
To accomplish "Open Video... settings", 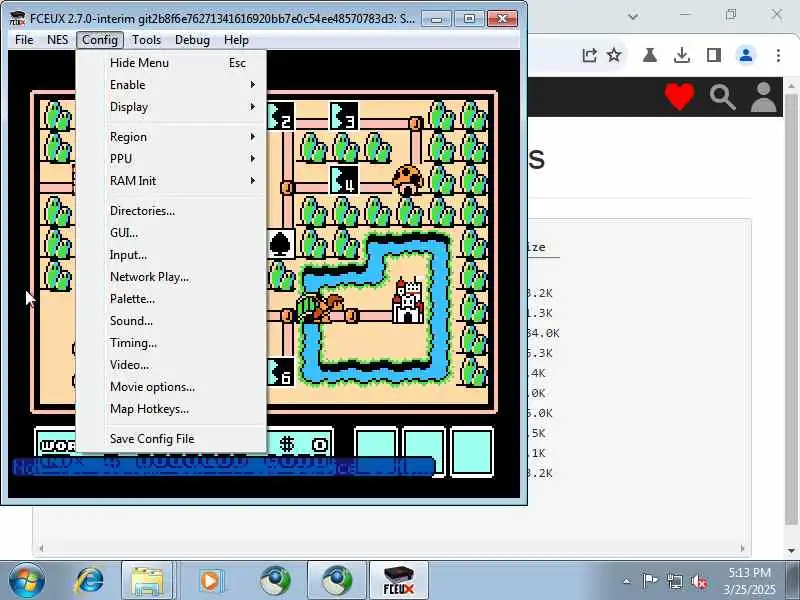I will click(171, 364).
